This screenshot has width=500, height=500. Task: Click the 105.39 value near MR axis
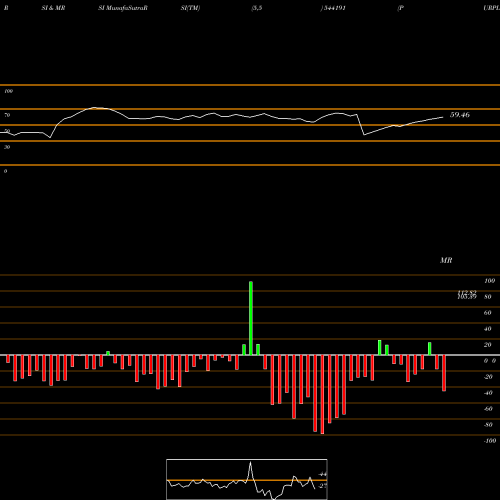[467, 297]
